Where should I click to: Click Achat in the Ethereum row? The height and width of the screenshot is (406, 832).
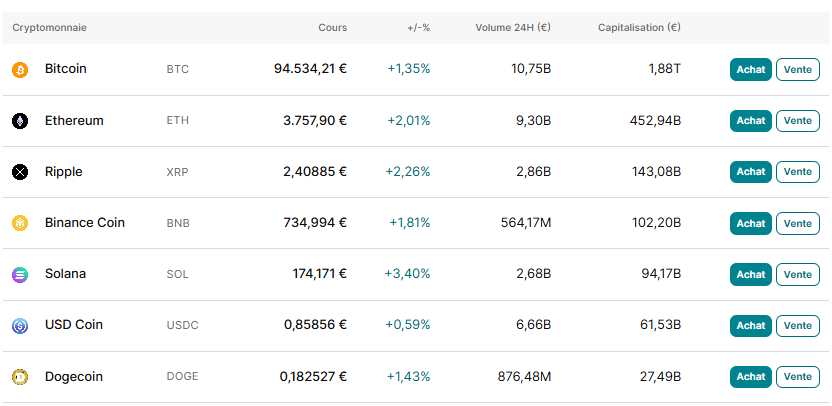(751, 121)
